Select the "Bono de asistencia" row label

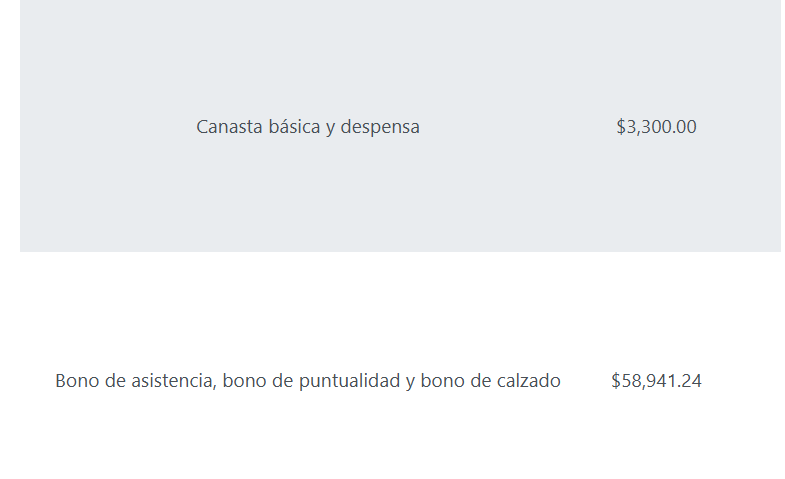pyautogui.click(x=307, y=381)
